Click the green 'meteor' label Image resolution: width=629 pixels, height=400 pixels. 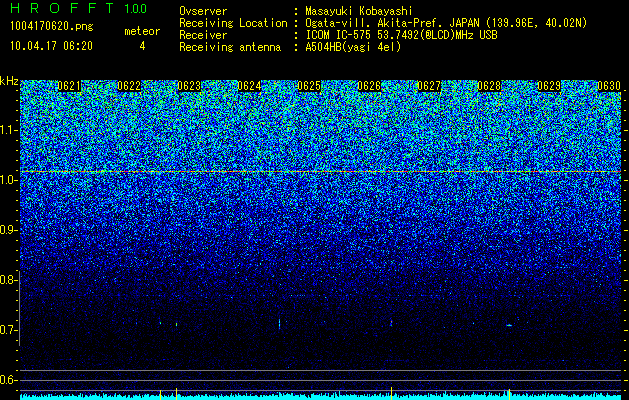coord(142,31)
